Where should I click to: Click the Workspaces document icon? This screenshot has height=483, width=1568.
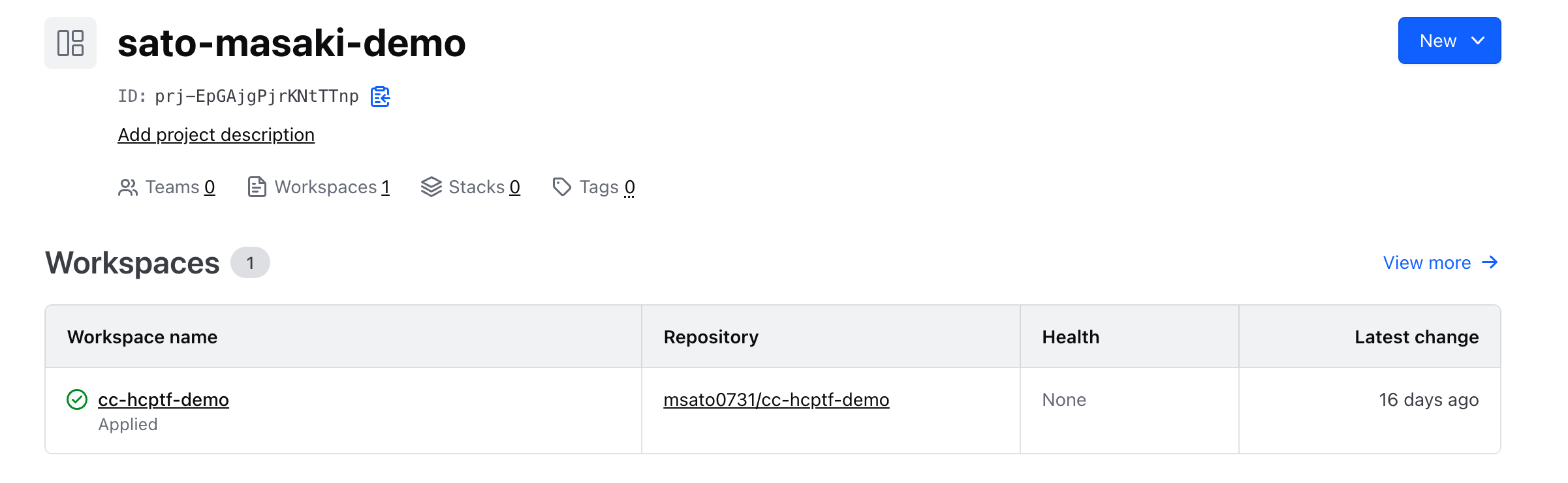pyautogui.click(x=257, y=187)
